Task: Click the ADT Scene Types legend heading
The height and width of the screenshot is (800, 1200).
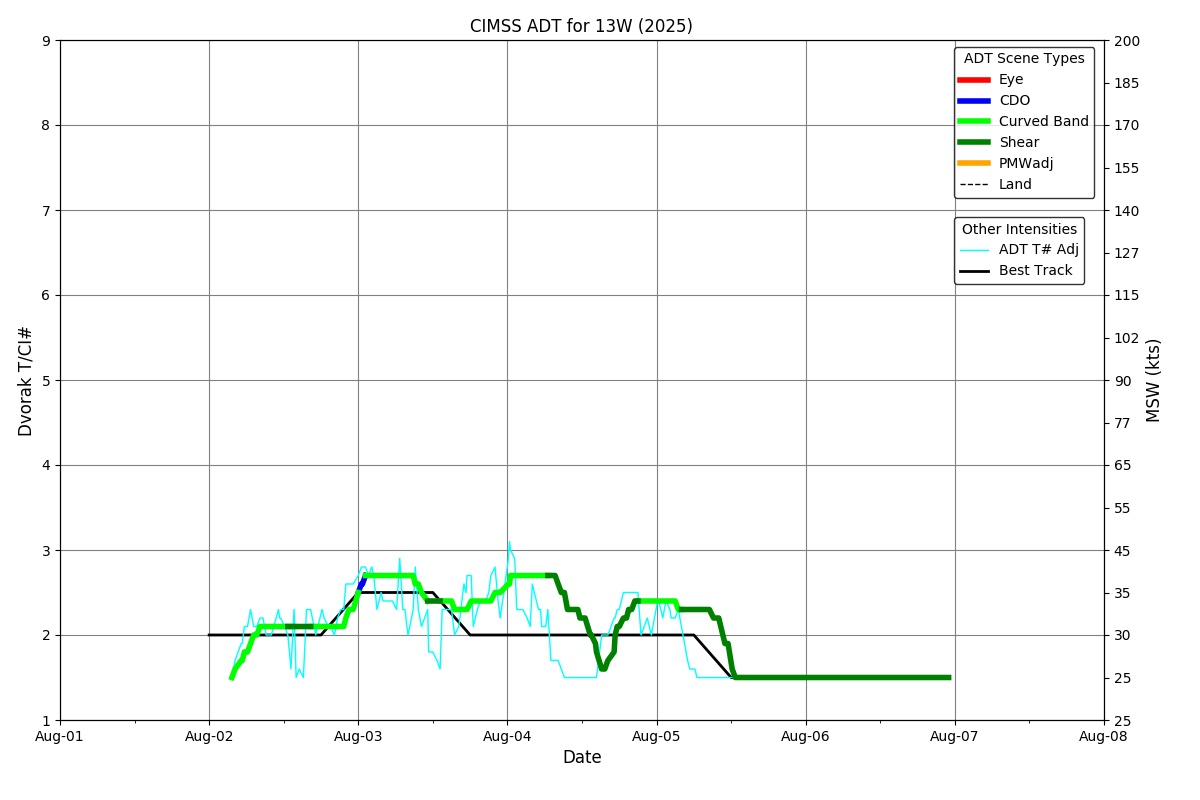Action: [1023, 59]
